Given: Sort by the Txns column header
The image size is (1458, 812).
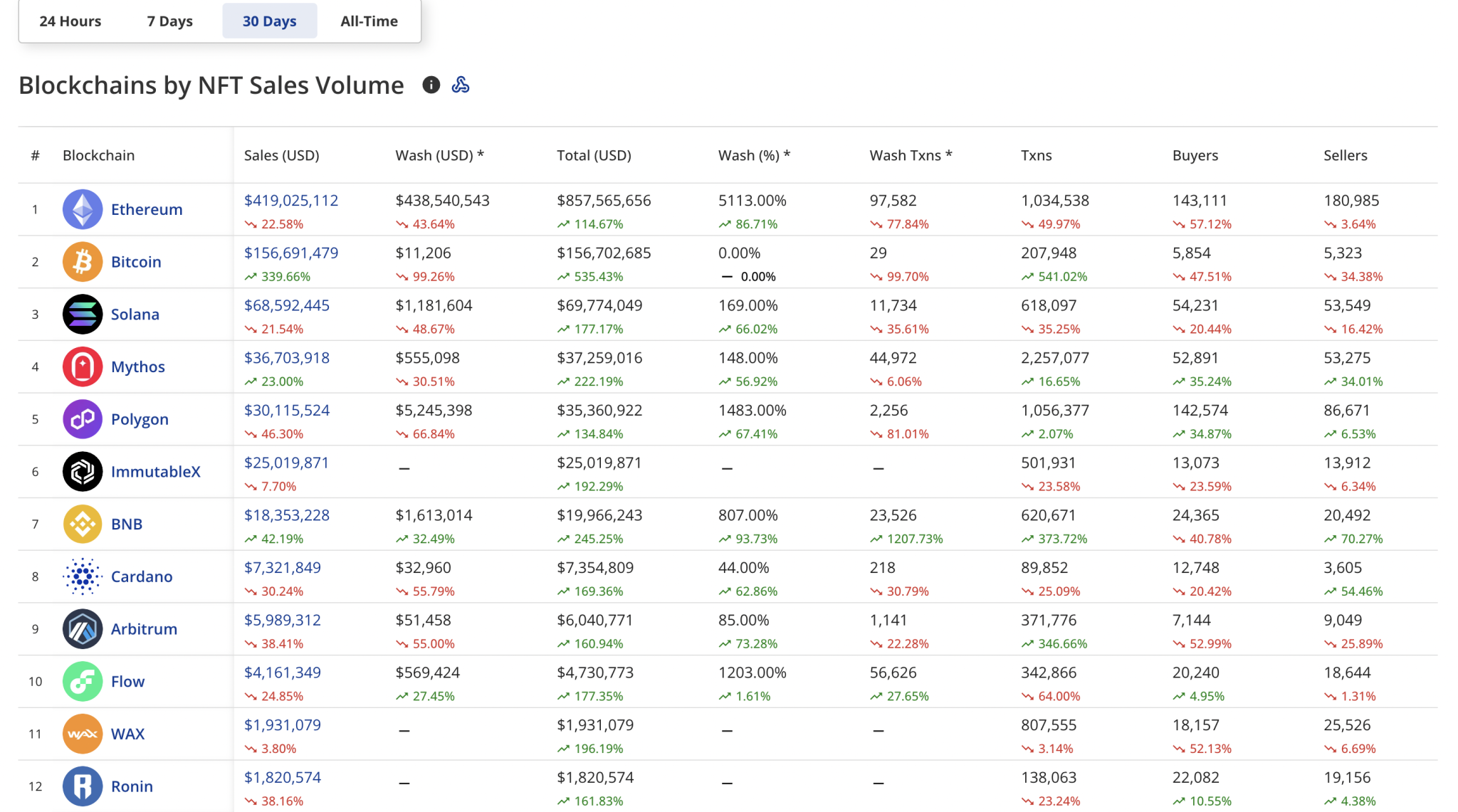Looking at the screenshot, I should coord(1037,155).
